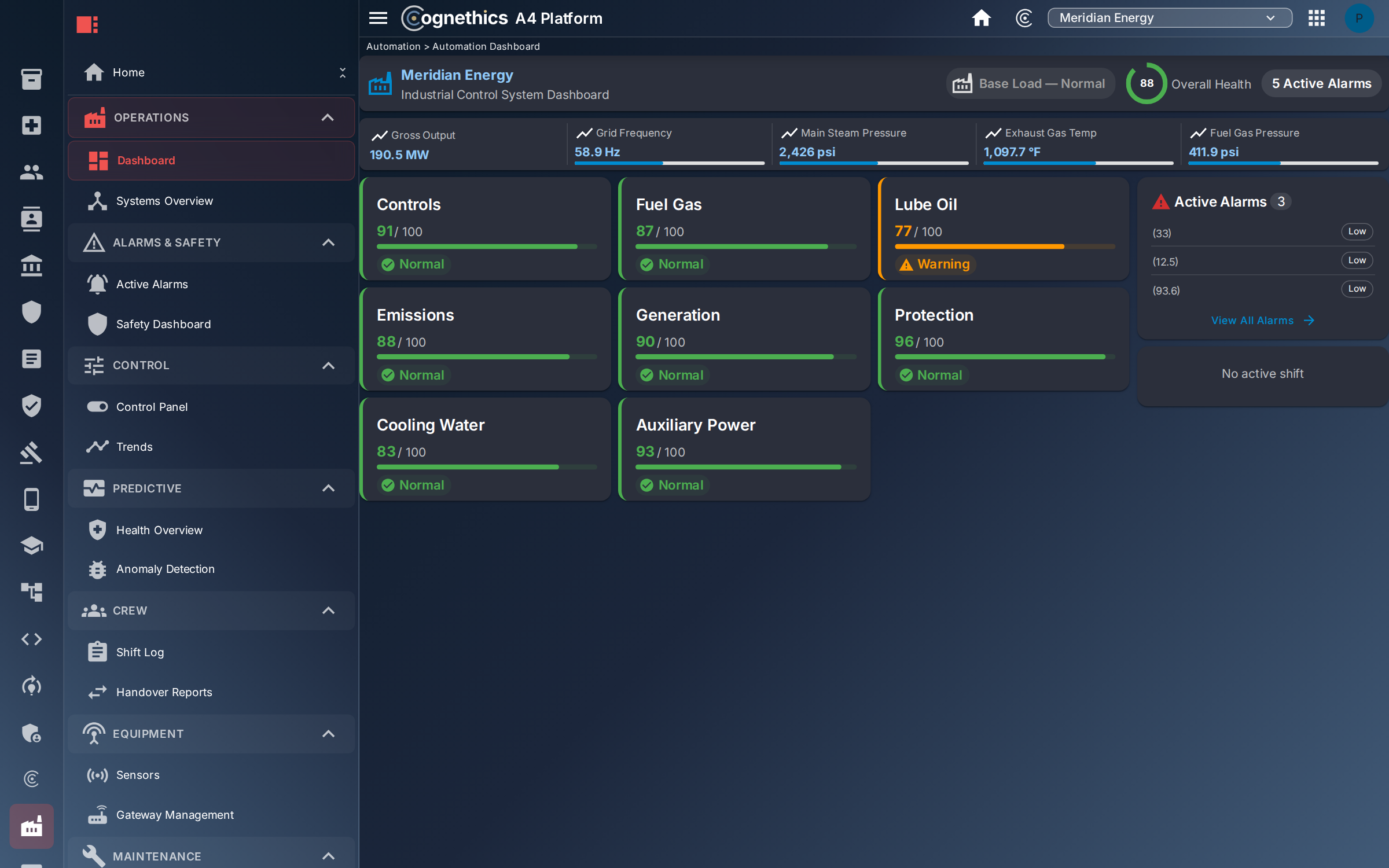Image resolution: width=1389 pixels, height=868 pixels.
Task: Open the gavel icon in the left rail
Action: click(x=31, y=453)
